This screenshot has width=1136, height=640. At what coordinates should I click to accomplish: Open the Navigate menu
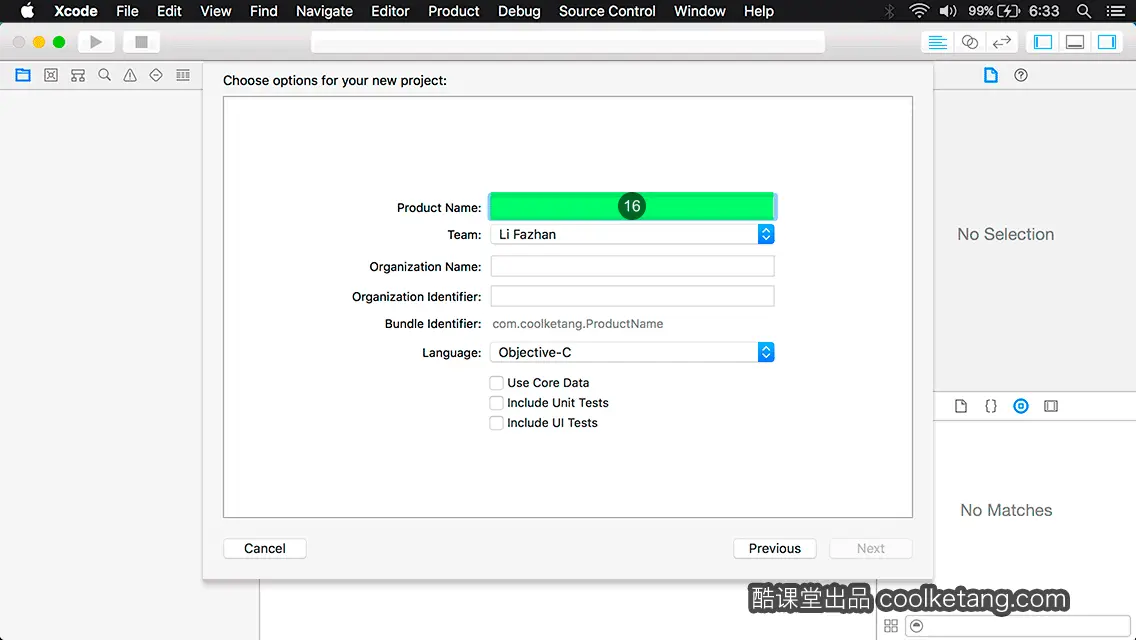325,11
